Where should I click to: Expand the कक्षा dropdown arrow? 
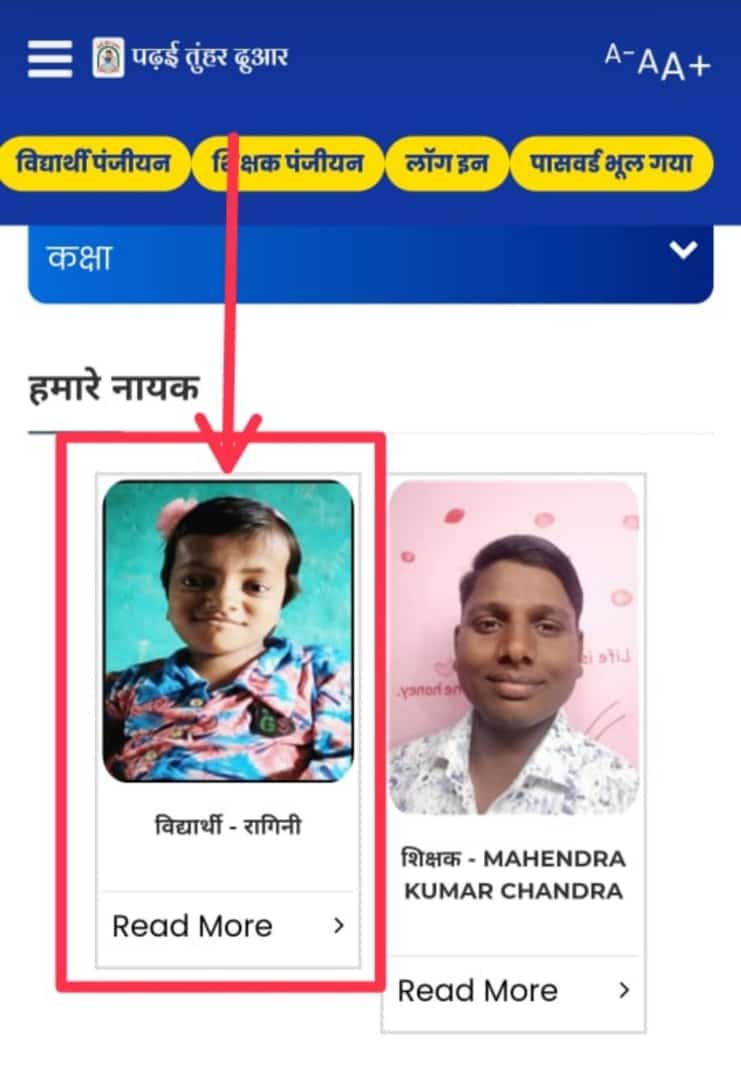click(x=683, y=249)
